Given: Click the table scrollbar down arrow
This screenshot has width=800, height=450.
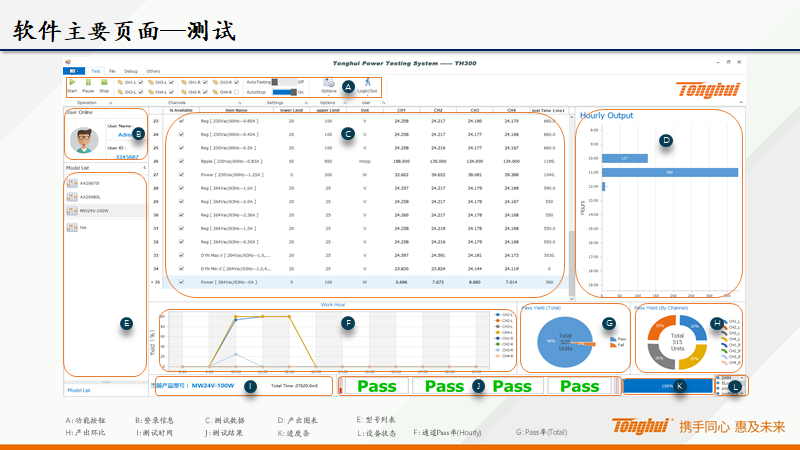Looking at the screenshot, I should coord(571,298).
